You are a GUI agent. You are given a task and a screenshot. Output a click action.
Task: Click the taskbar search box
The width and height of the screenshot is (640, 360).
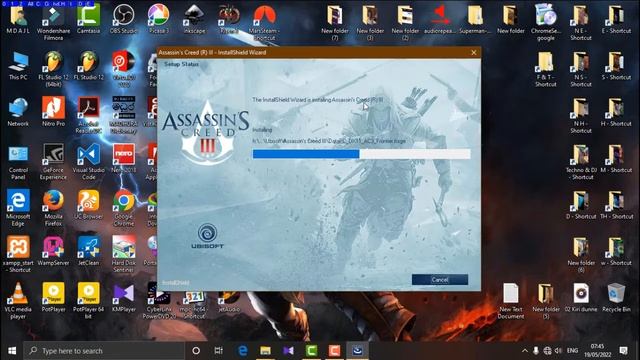[x=104, y=351]
